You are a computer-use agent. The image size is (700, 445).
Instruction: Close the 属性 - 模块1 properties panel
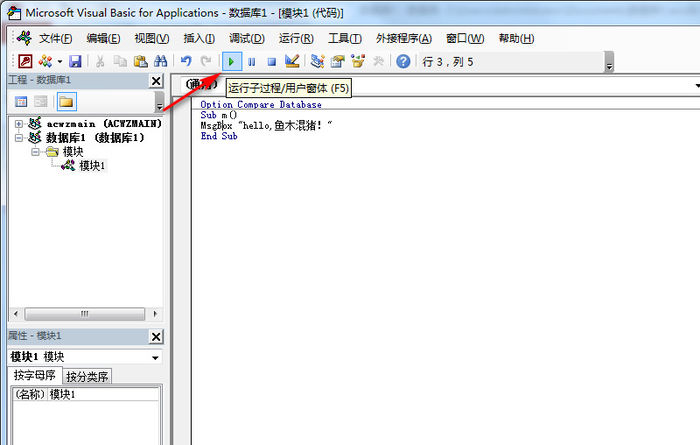point(156,337)
